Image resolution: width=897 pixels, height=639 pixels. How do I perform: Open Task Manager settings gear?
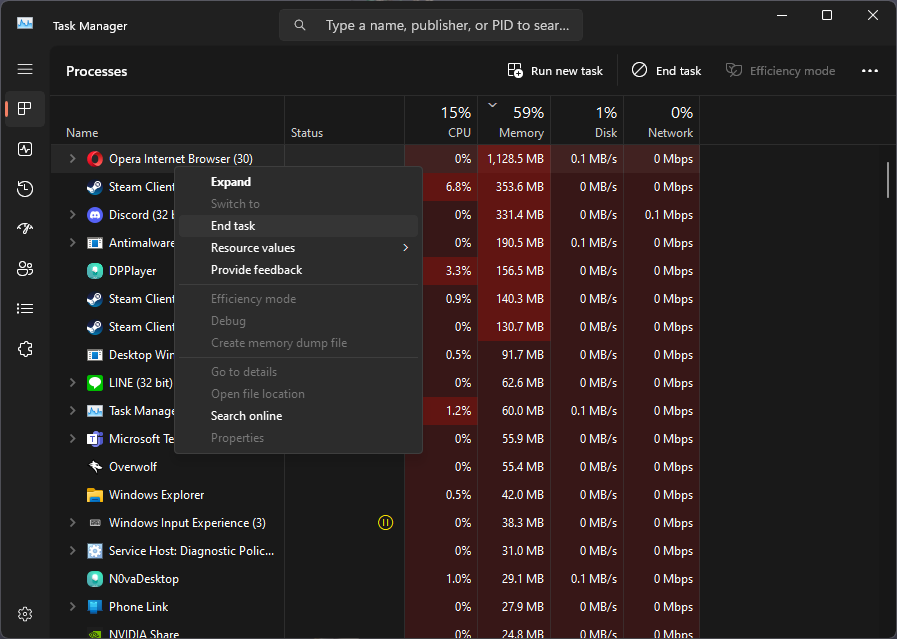point(25,614)
